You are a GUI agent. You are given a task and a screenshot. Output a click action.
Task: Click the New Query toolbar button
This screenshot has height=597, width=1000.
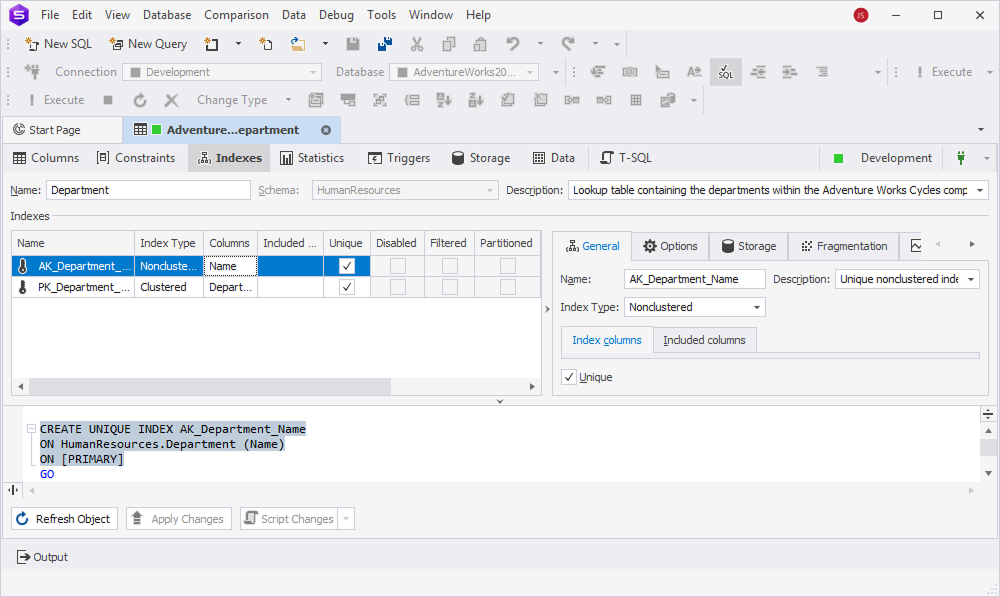[148, 44]
